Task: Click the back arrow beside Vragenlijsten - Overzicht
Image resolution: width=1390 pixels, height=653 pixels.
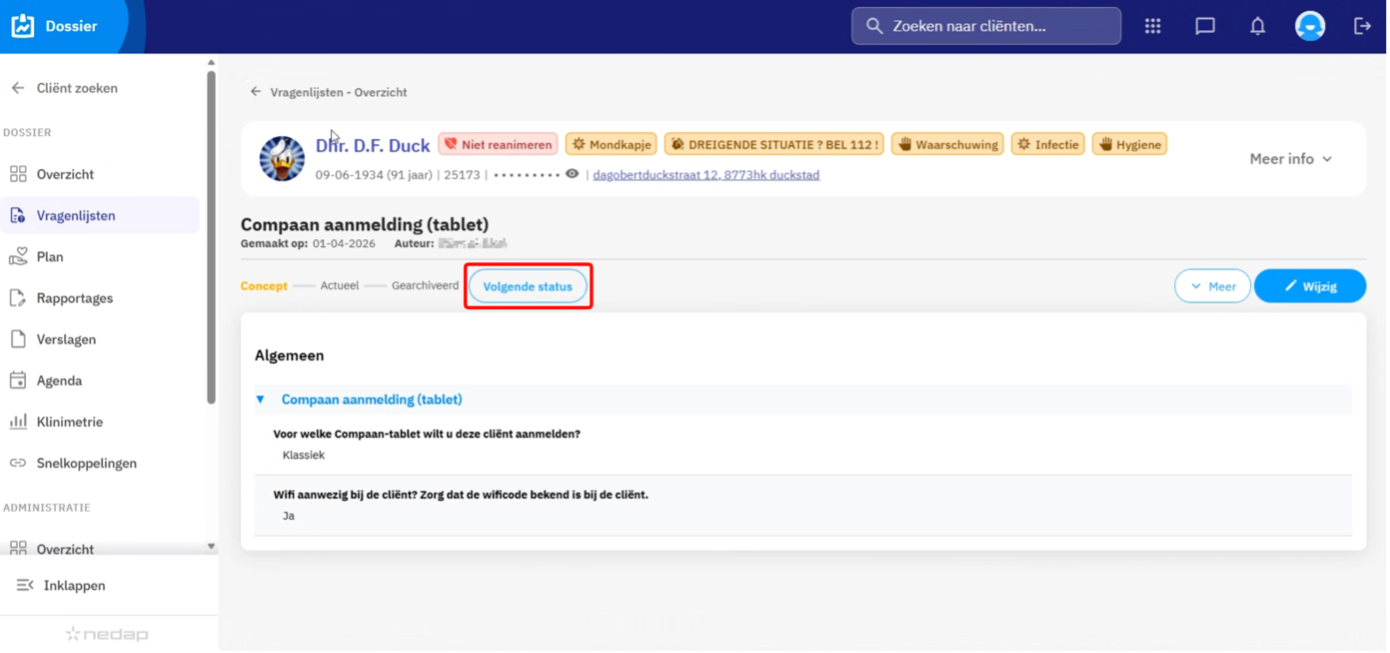Action: tap(255, 92)
